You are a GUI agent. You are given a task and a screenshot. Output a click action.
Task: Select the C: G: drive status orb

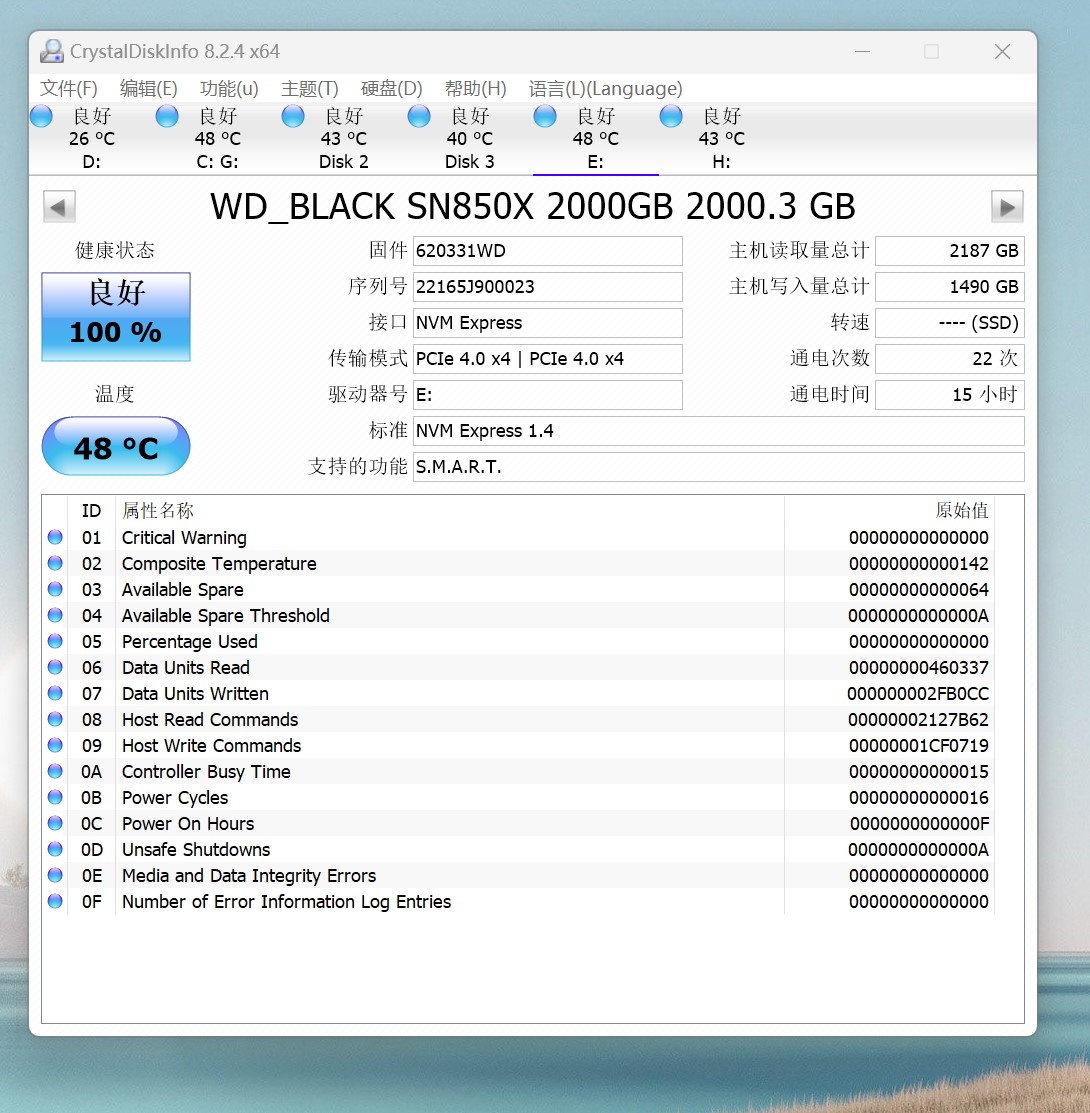click(167, 117)
